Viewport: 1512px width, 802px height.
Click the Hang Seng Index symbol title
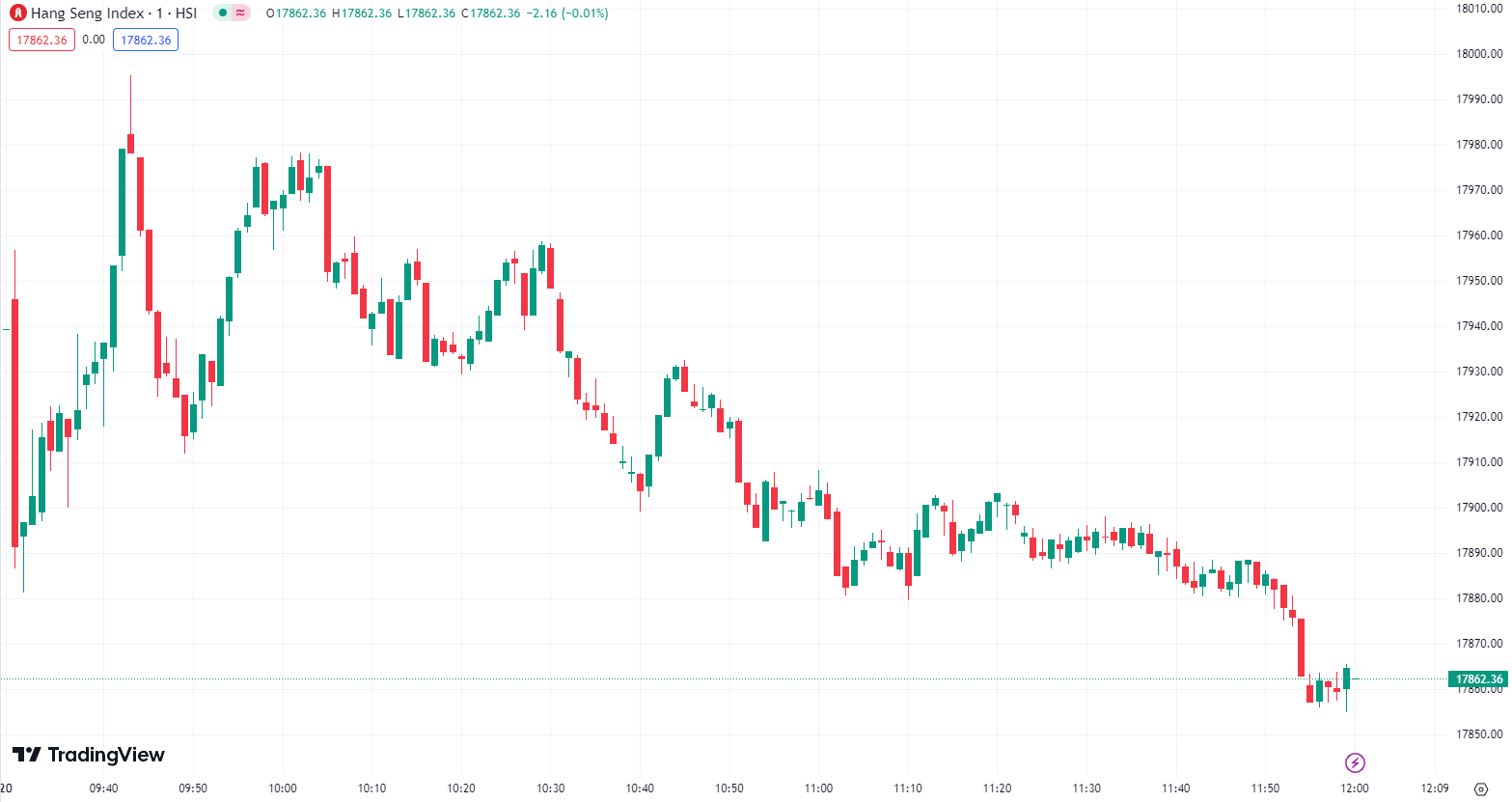coord(114,14)
